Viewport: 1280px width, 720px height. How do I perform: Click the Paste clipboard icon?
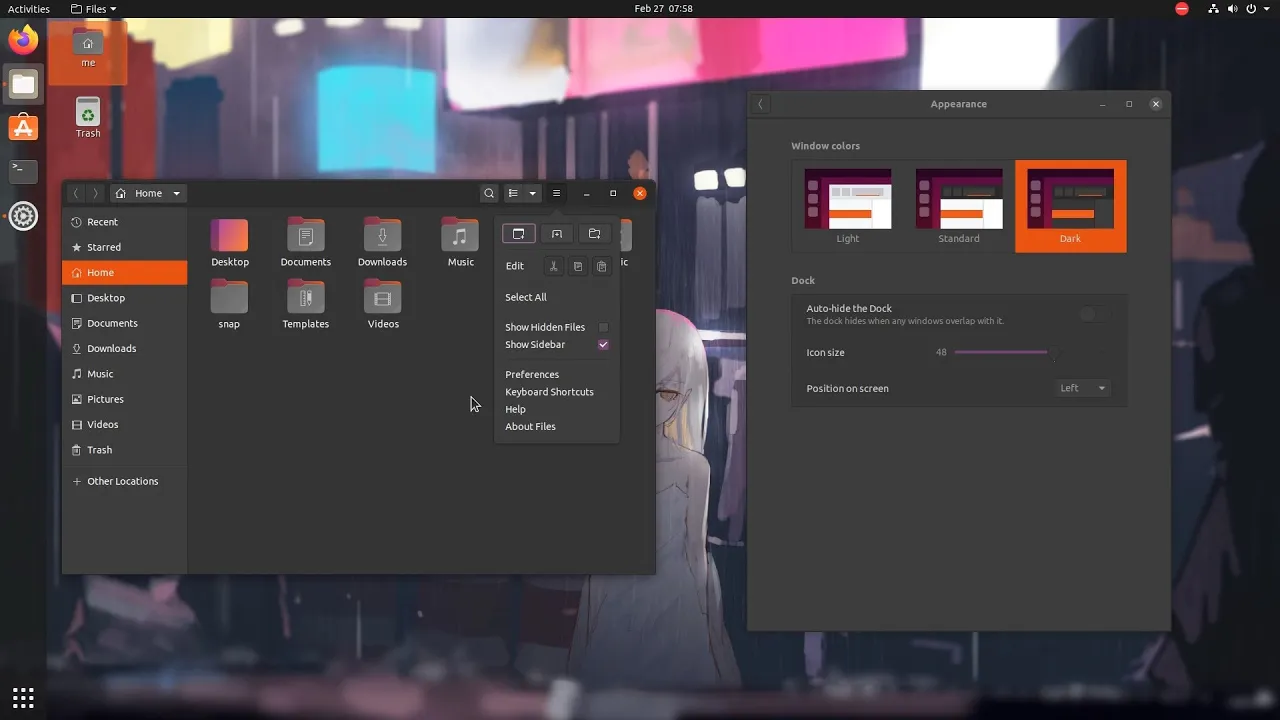(x=601, y=266)
